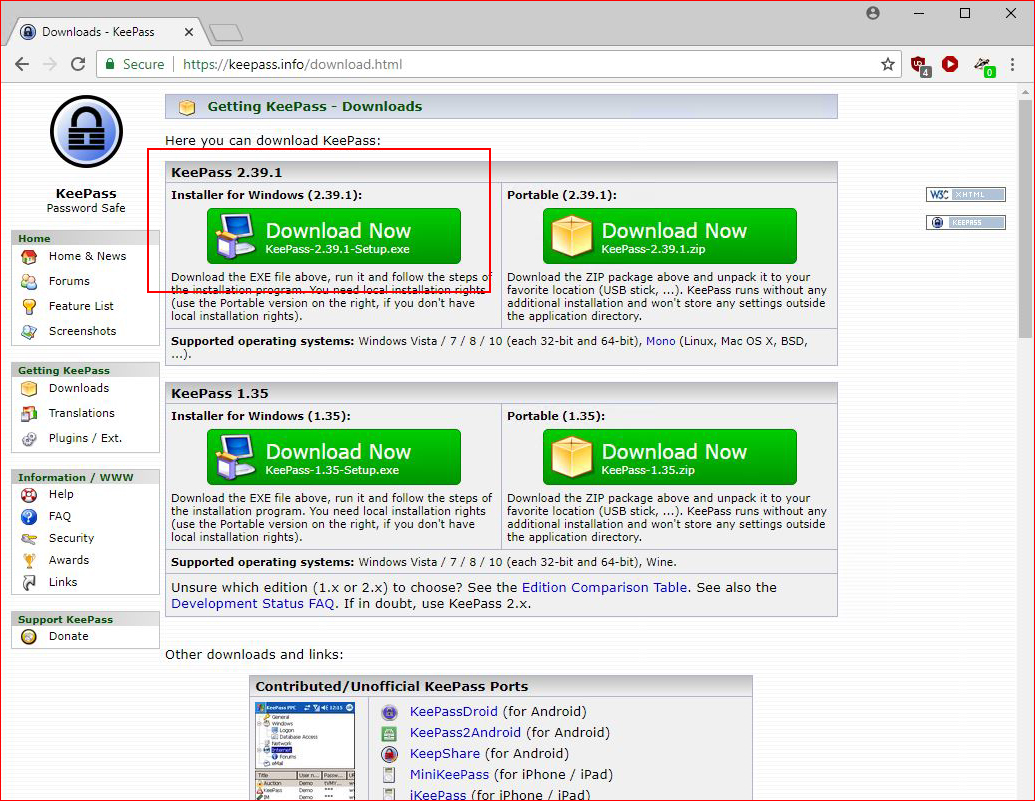Click the KeePass2Android app icon
Screen dimensions: 1035x801
pyautogui.click(x=389, y=733)
